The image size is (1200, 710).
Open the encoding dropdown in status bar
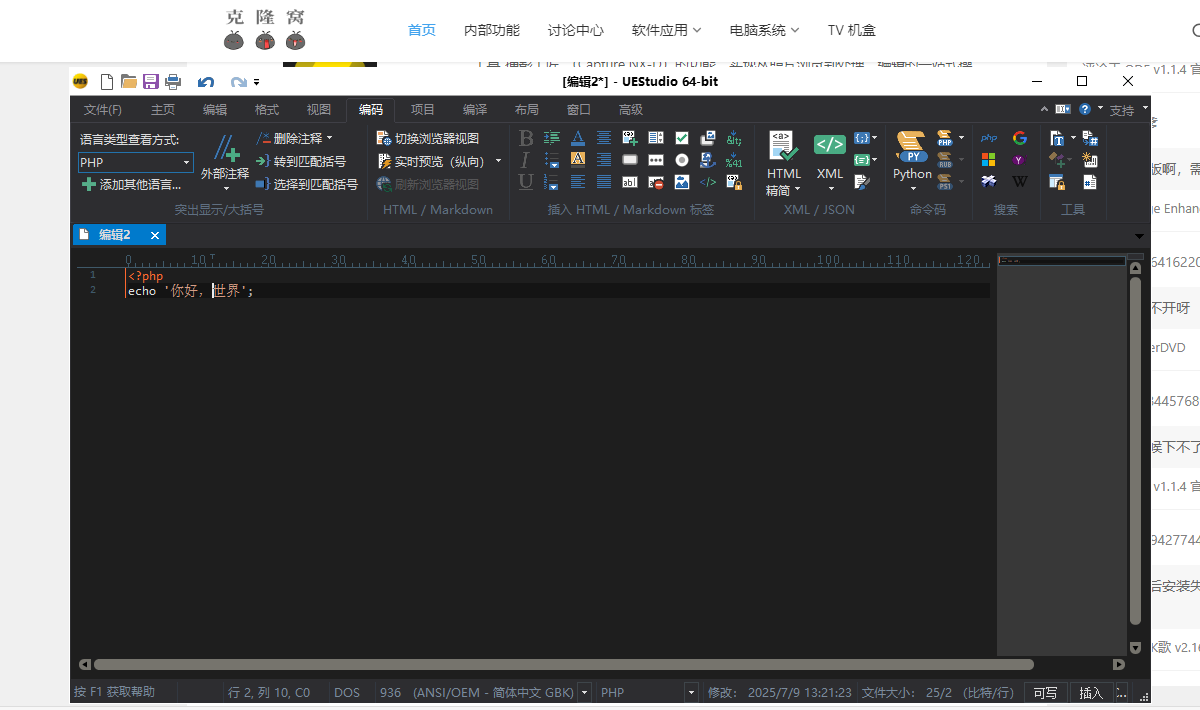(x=584, y=692)
